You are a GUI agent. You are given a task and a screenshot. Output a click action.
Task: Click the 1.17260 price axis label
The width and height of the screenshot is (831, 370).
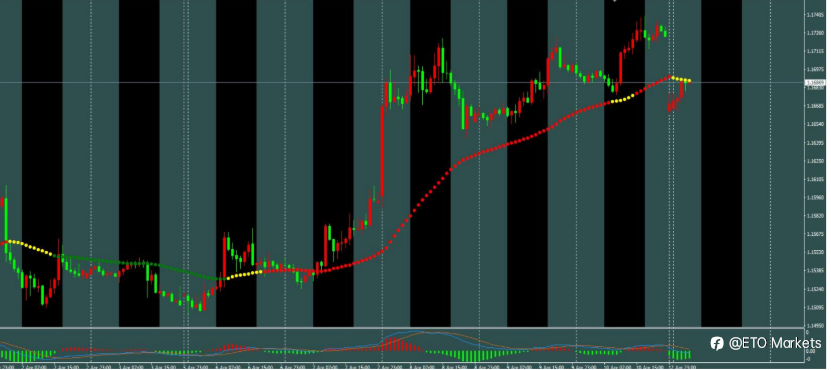click(x=815, y=33)
